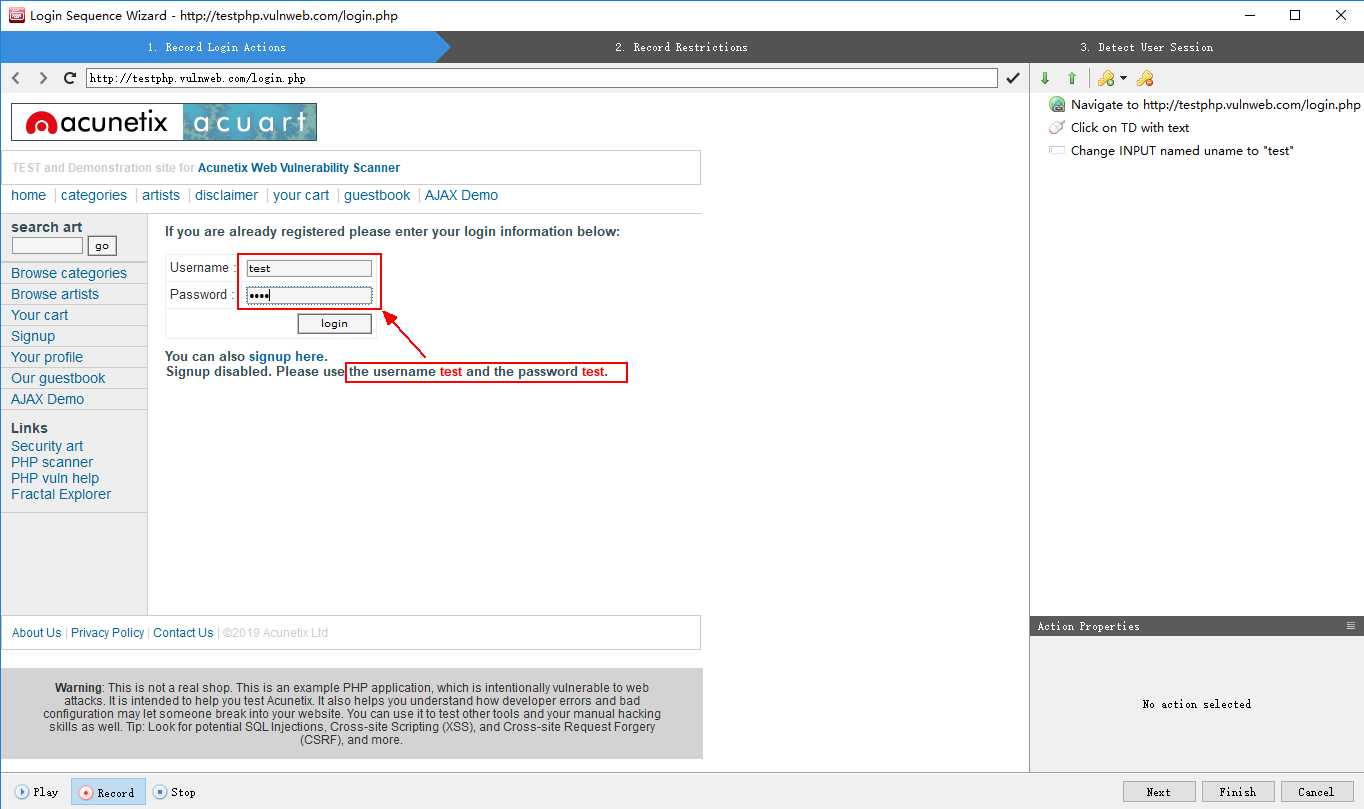Click the login button on the page
The width and height of the screenshot is (1364, 809).
click(334, 323)
